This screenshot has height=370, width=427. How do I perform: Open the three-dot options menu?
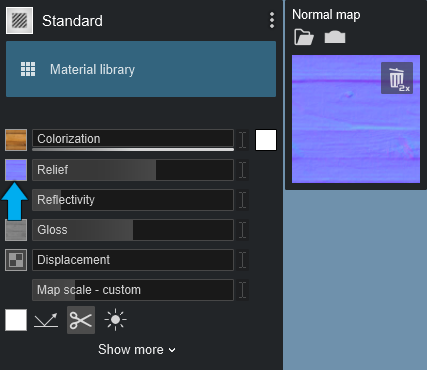point(272,20)
